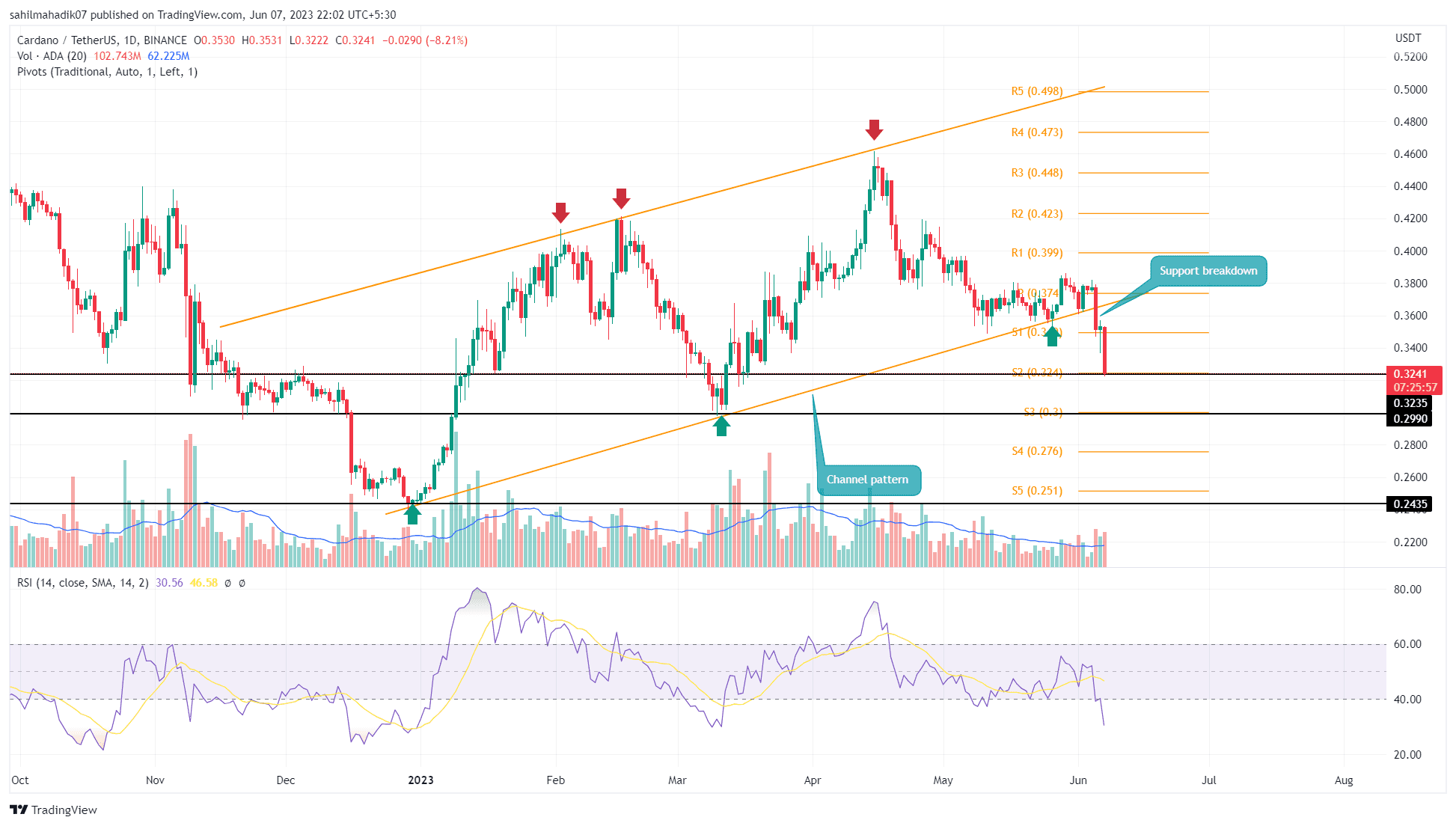Image resolution: width=1456 pixels, height=826 pixels.
Task: Click the RSI axis label 80.00
Action: coord(1407,590)
